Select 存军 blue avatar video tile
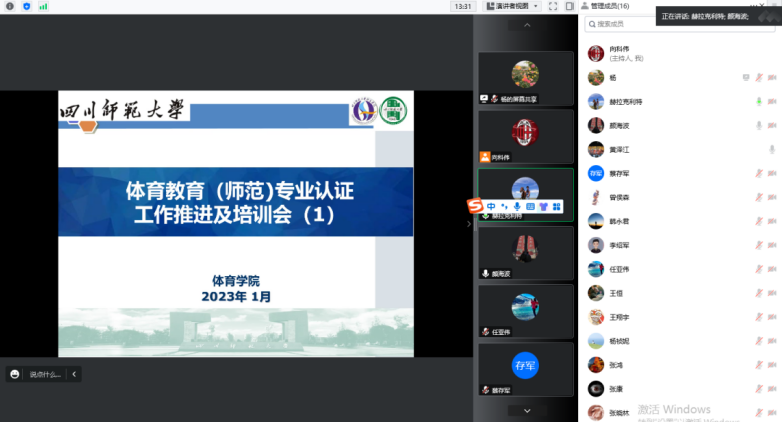This screenshot has width=782, height=423. tap(526, 370)
